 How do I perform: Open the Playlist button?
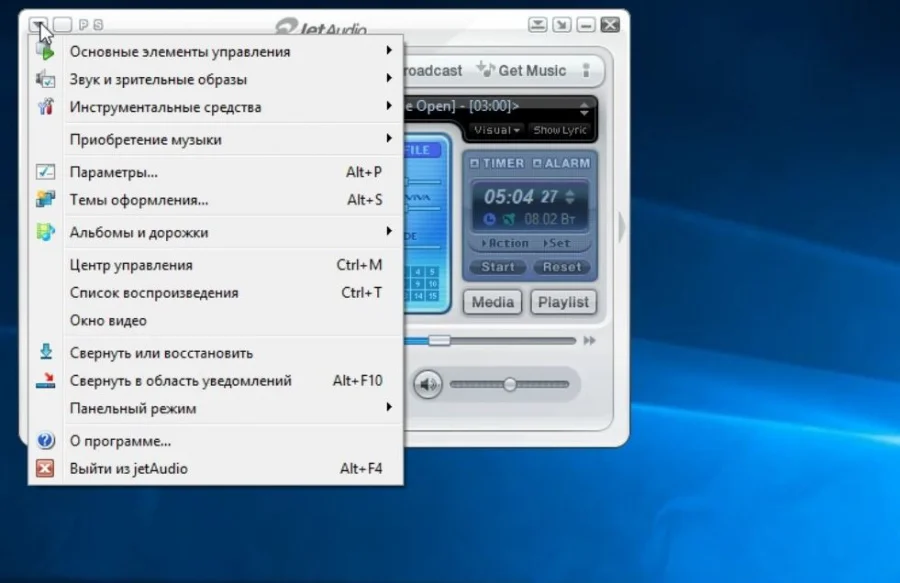click(x=563, y=302)
